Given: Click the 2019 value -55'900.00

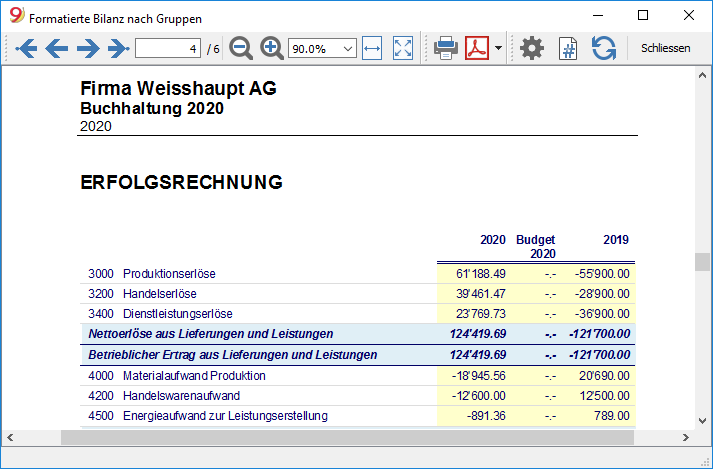Looking at the screenshot, I should click(x=602, y=274).
